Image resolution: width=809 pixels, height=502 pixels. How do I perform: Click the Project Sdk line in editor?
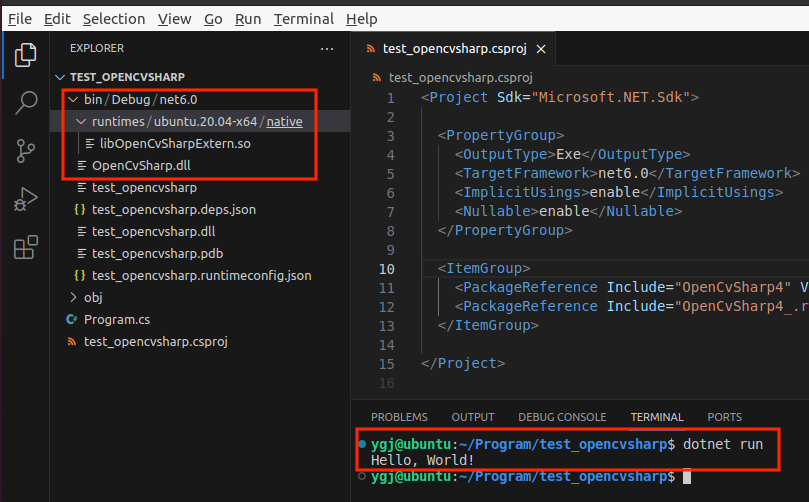tap(560, 98)
